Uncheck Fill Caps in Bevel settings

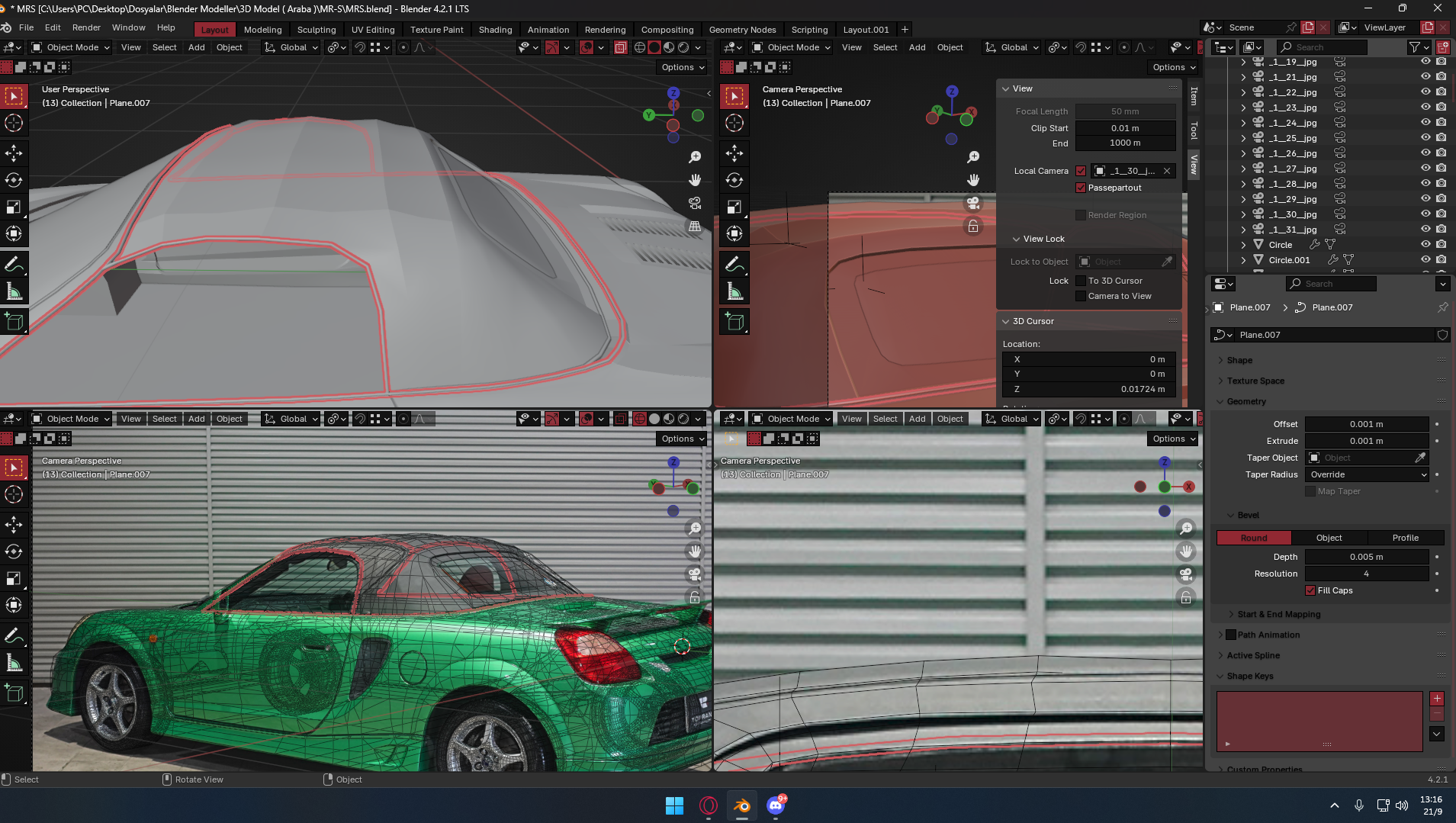(1310, 590)
